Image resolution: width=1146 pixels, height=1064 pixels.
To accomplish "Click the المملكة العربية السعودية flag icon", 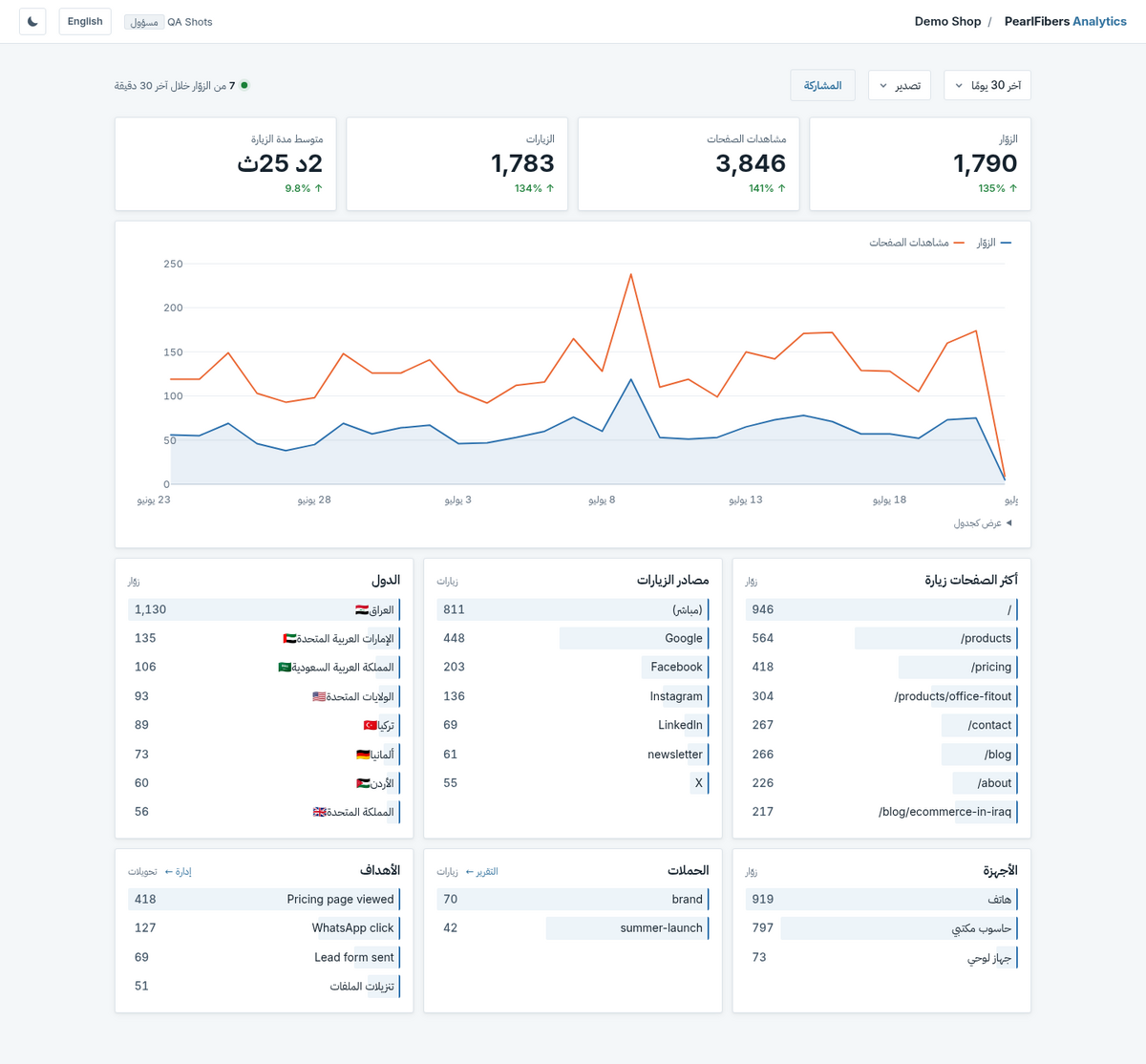I will coord(285,667).
